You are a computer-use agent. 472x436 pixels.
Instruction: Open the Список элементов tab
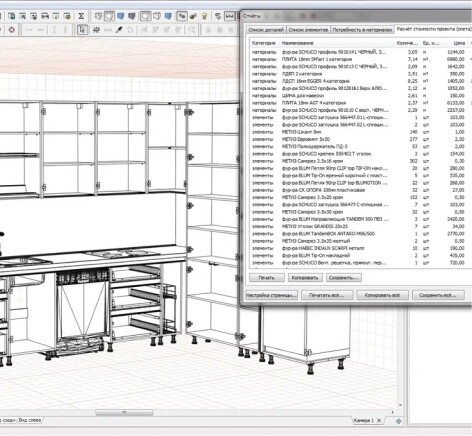308,30
